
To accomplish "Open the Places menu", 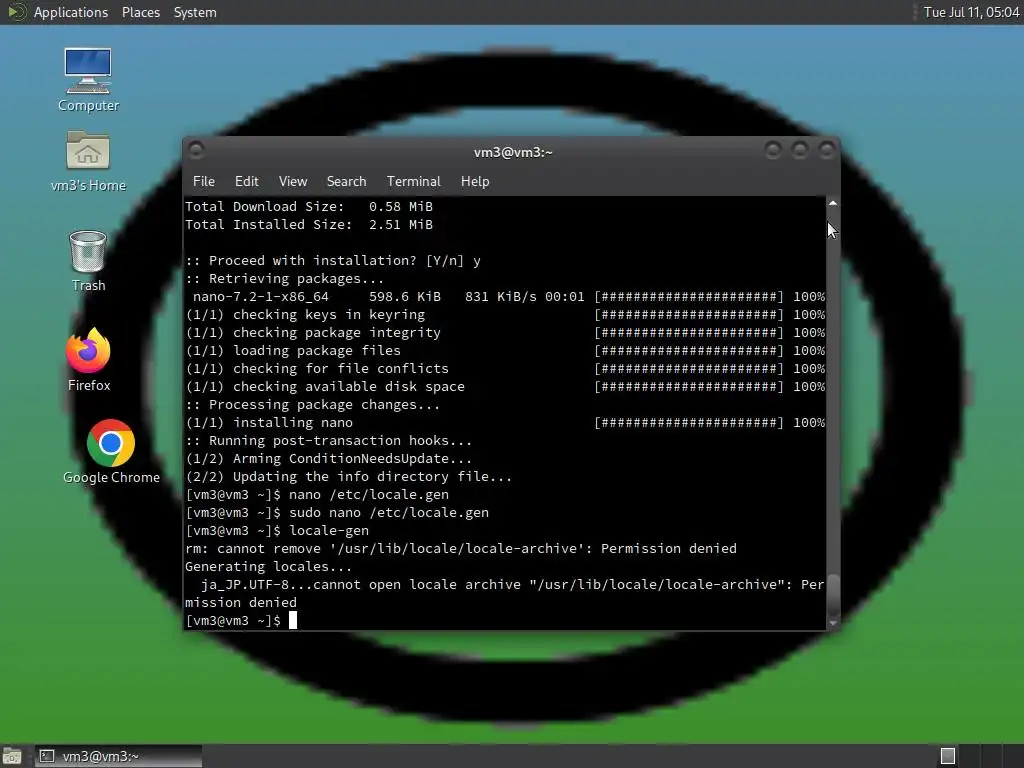I will (x=140, y=12).
